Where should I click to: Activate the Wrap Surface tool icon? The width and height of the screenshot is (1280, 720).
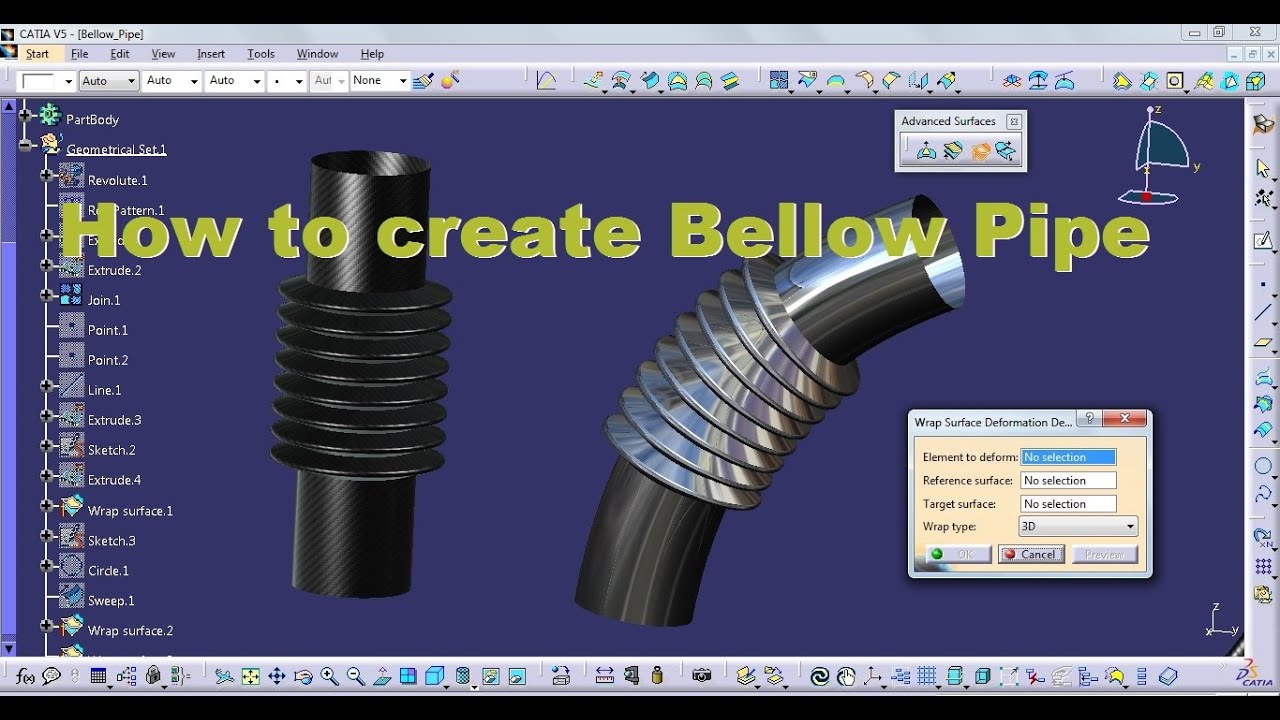coord(980,151)
